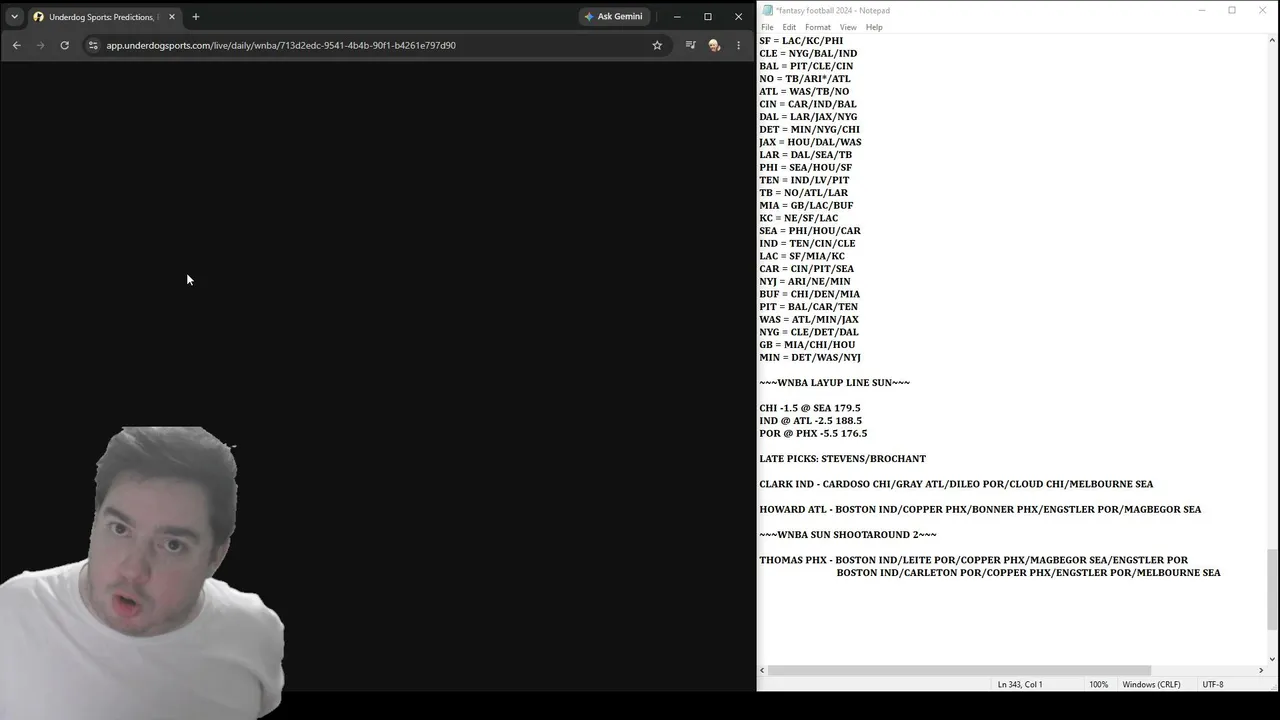Click the '~~~WNBA LAYUP LINE SUN~~~' heading
Viewport: 1280px width, 720px height.
[834, 383]
